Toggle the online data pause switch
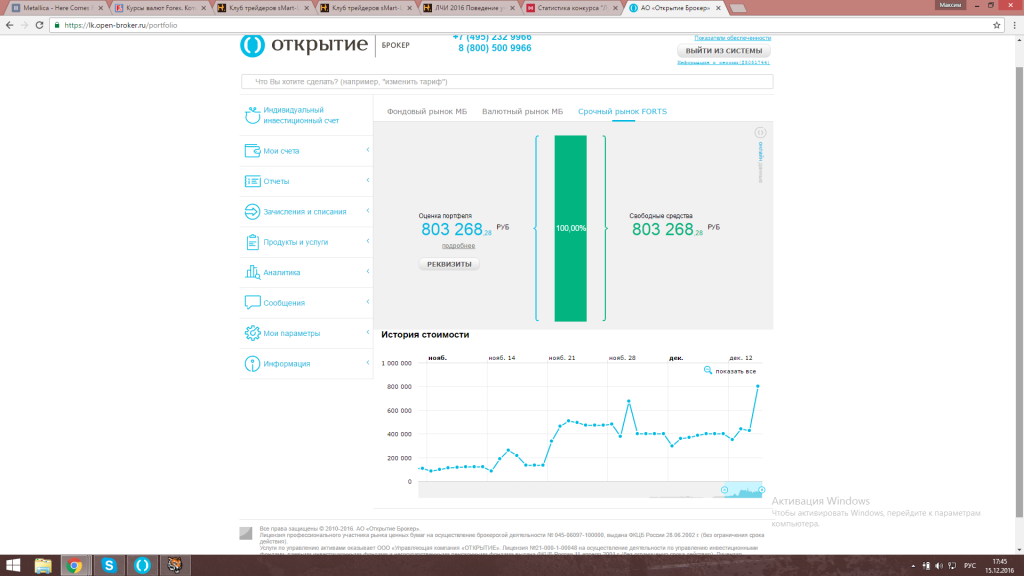Image resolution: width=1024 pixels, height=576 pixels. (760, 132)
